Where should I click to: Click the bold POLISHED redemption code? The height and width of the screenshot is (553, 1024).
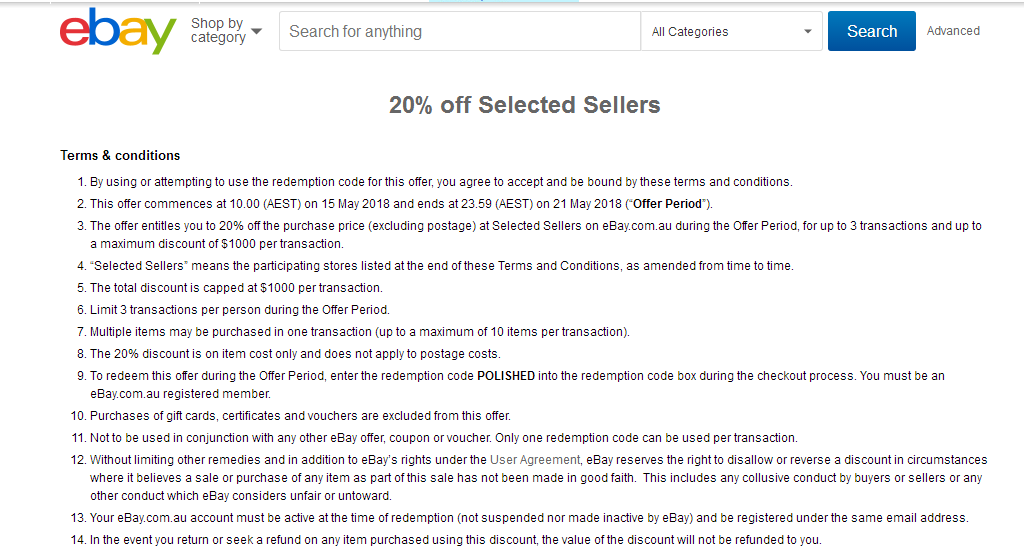(506, 376)
